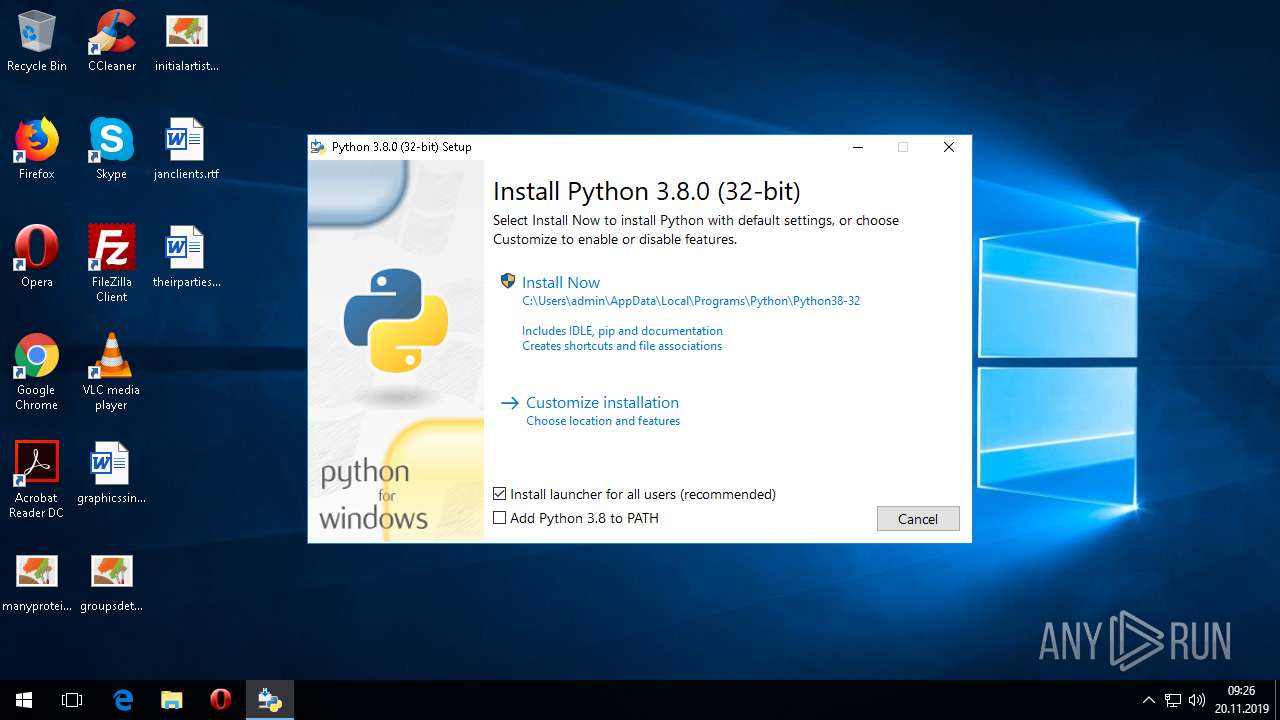Click the Python38-32 install path text
1280x720 pixels.
[x=691, y=301]
